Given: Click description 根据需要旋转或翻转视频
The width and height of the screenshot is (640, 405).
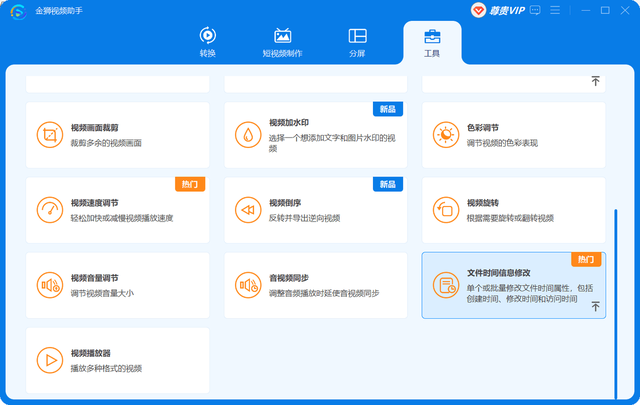Looking at the screenshot, I should (510, 218).
